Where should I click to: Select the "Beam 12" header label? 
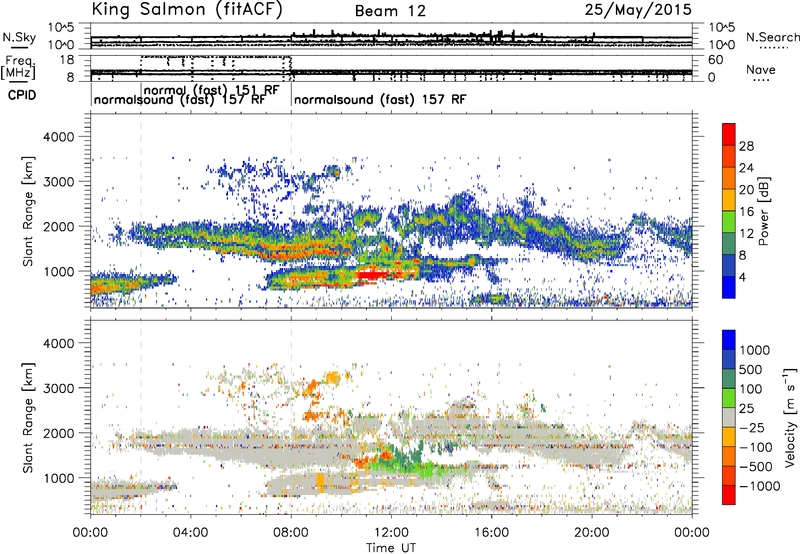pos(390,11)
